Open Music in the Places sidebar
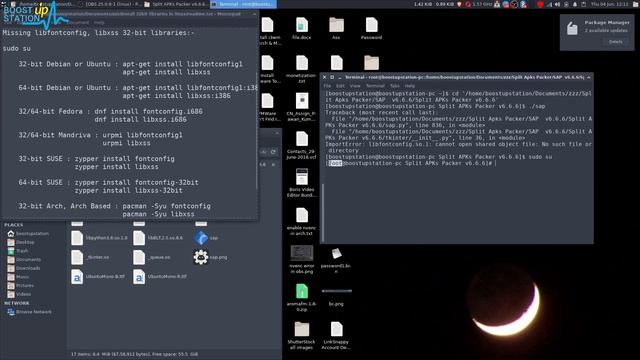This screenshot has width=640, height=360. (18, 277)
